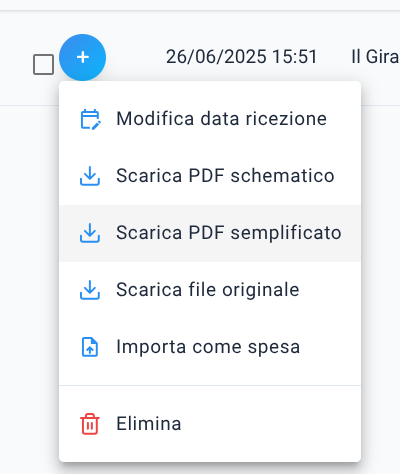Screen dimensions: 400x474
Task: Click the calendar edit icon
Action: tap(90, 119)
